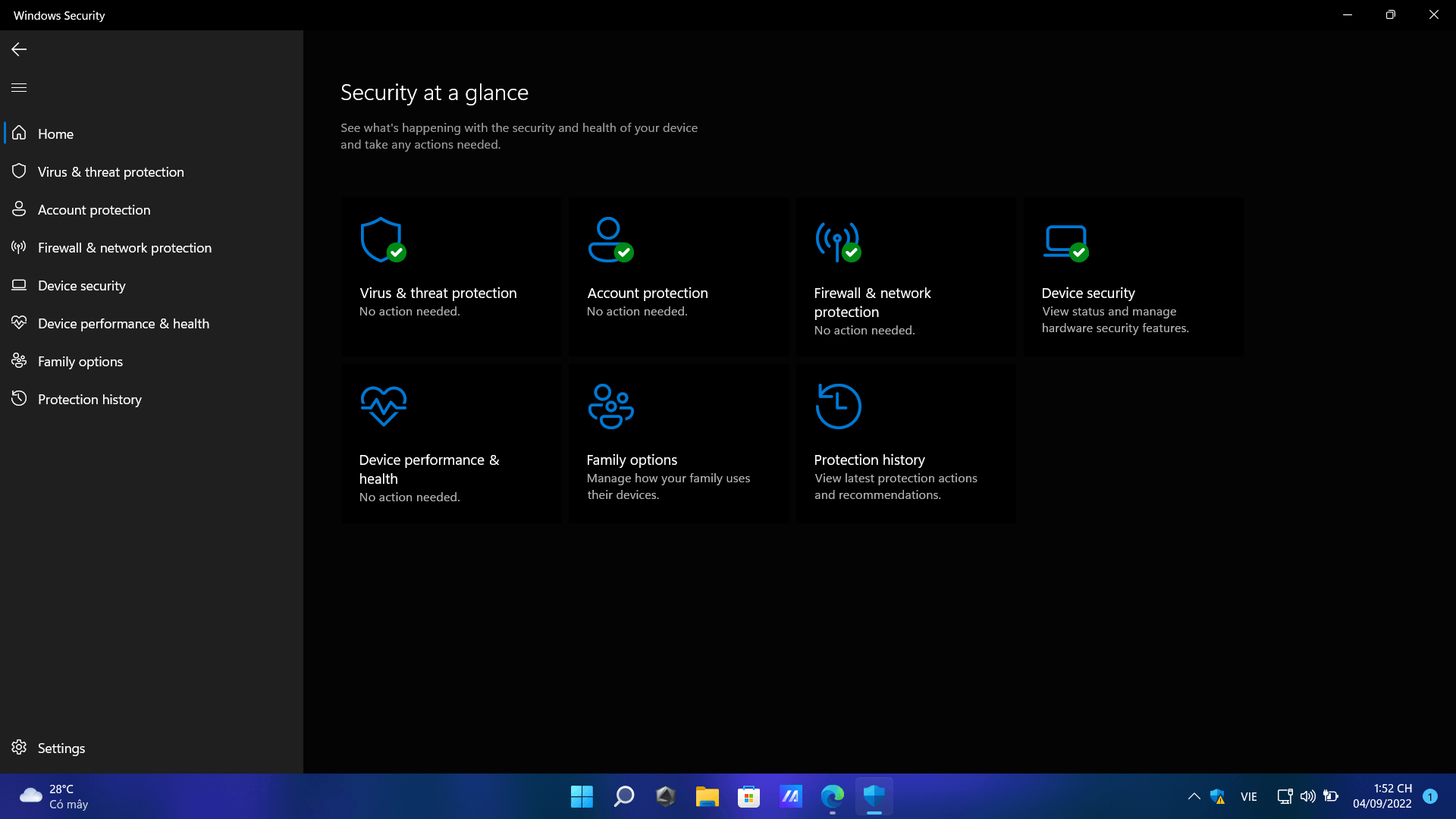
Task: Launch File Explorer from taskbar
Action: pyautogui.click(x=707, y=796)
